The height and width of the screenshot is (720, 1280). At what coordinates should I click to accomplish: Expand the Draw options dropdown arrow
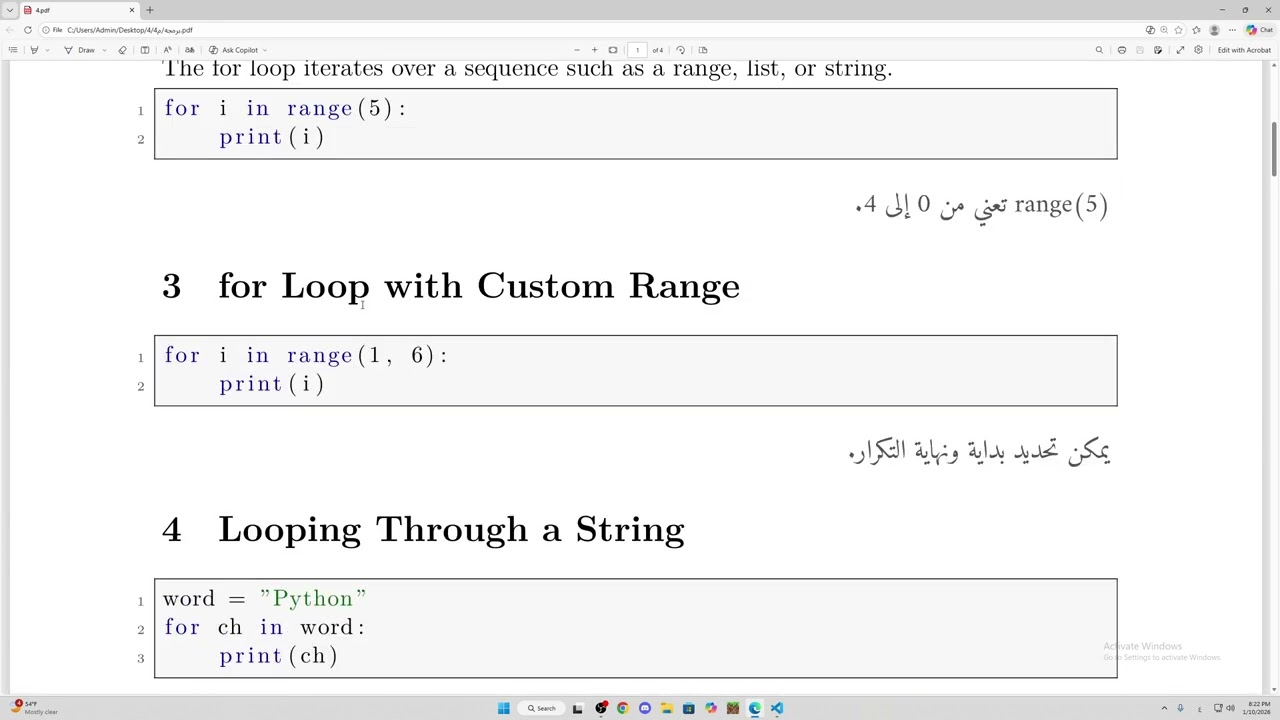click(104, 50)
